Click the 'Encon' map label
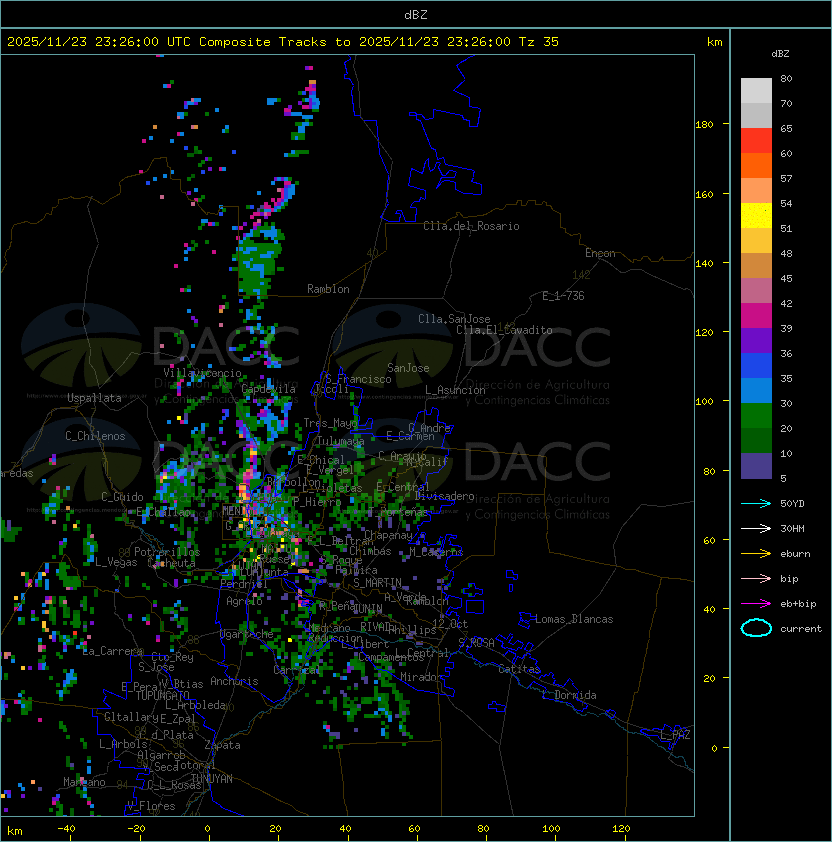 pos(600,253)
